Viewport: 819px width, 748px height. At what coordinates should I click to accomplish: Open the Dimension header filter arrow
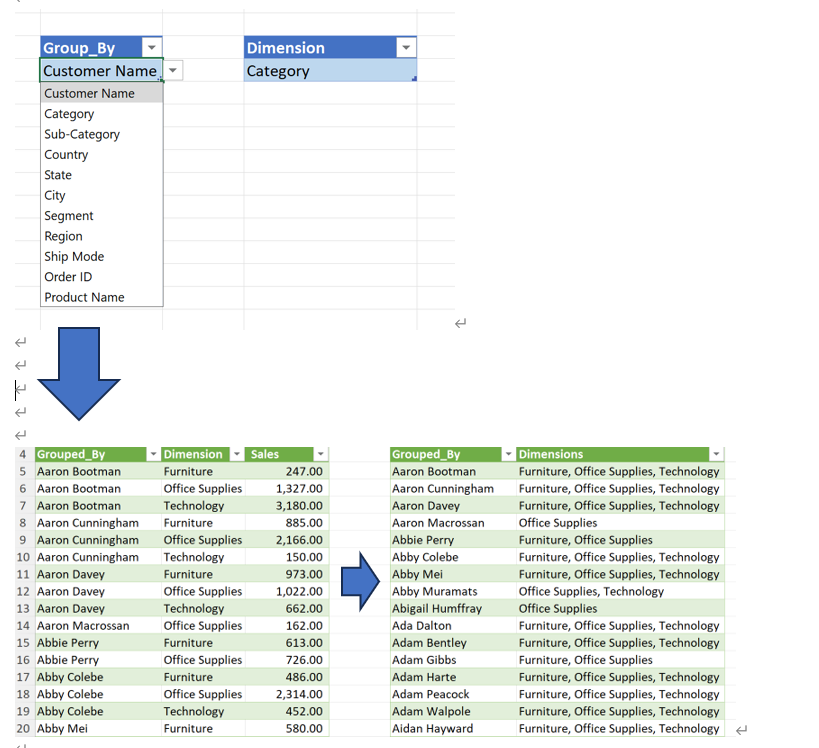click(x=405, y=48)
